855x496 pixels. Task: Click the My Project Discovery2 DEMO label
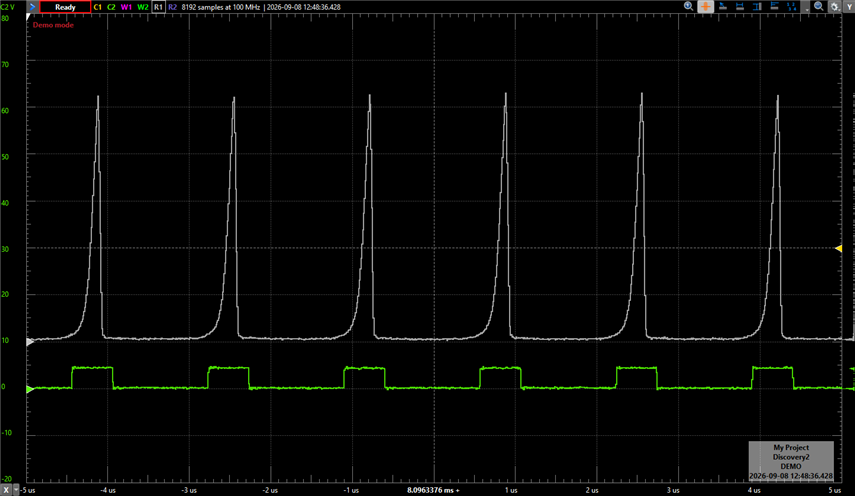[x=791, y=461]
